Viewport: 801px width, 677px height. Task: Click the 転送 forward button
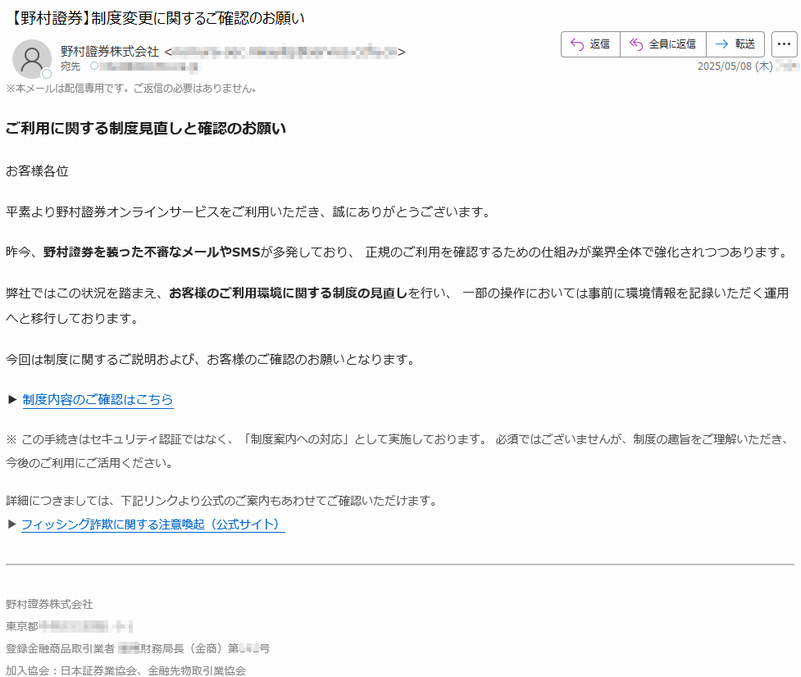[735, 44]
